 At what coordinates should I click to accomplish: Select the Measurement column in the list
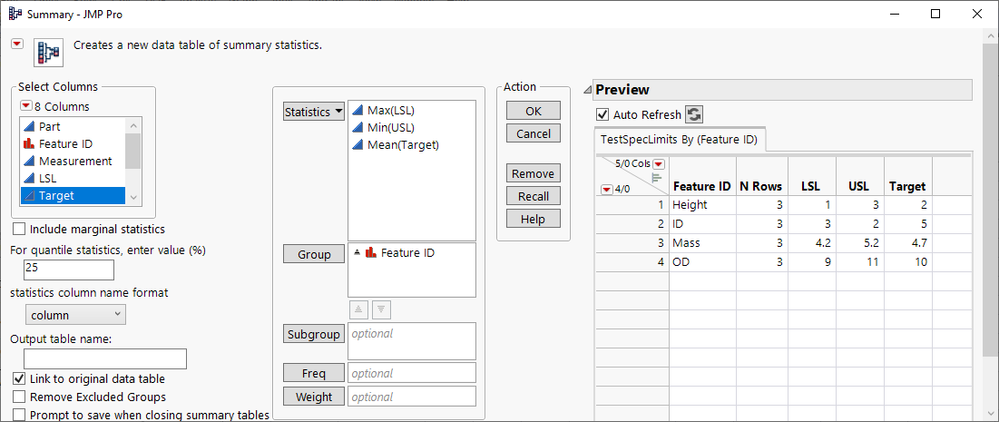tap(75, 161)
